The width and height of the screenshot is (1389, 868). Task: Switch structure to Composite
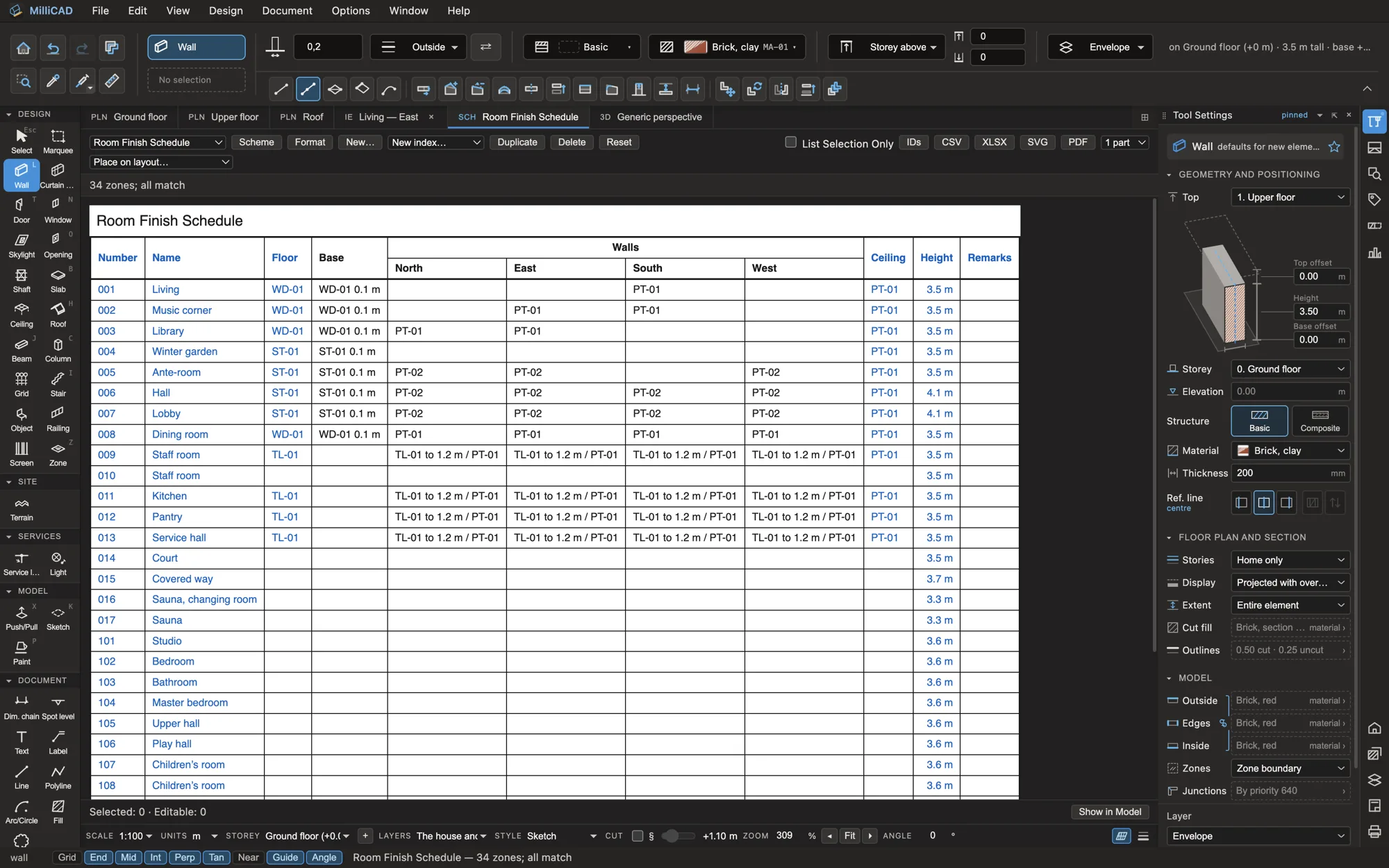click(x=1320, y=421)
